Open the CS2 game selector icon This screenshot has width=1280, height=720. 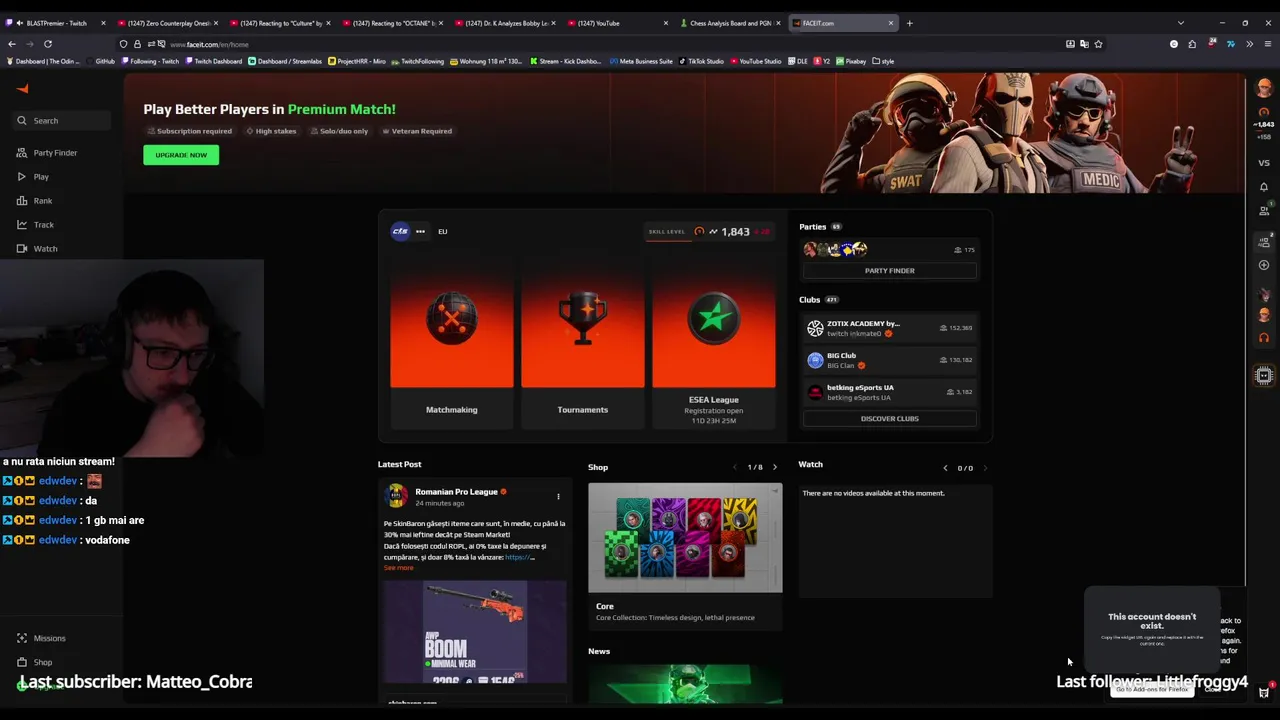tap(400, 231)
